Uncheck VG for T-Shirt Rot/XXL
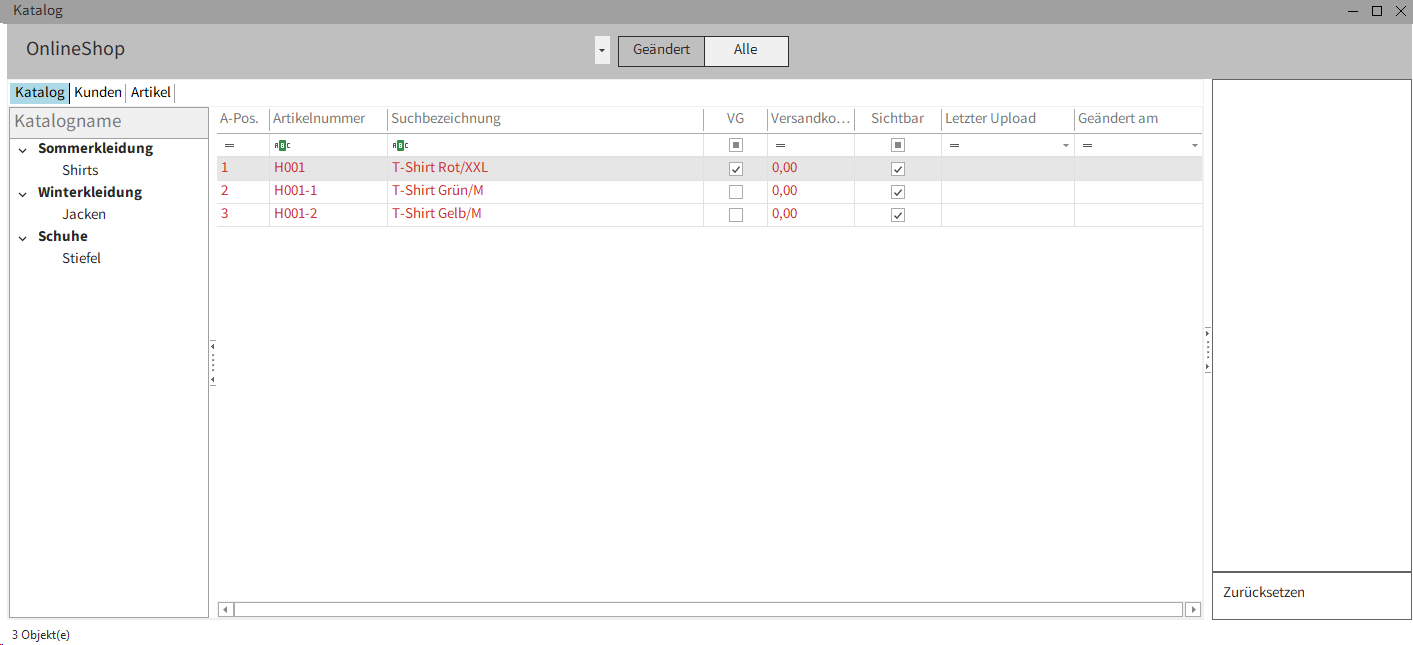The image size is (1413, 645). pos(736,169)
